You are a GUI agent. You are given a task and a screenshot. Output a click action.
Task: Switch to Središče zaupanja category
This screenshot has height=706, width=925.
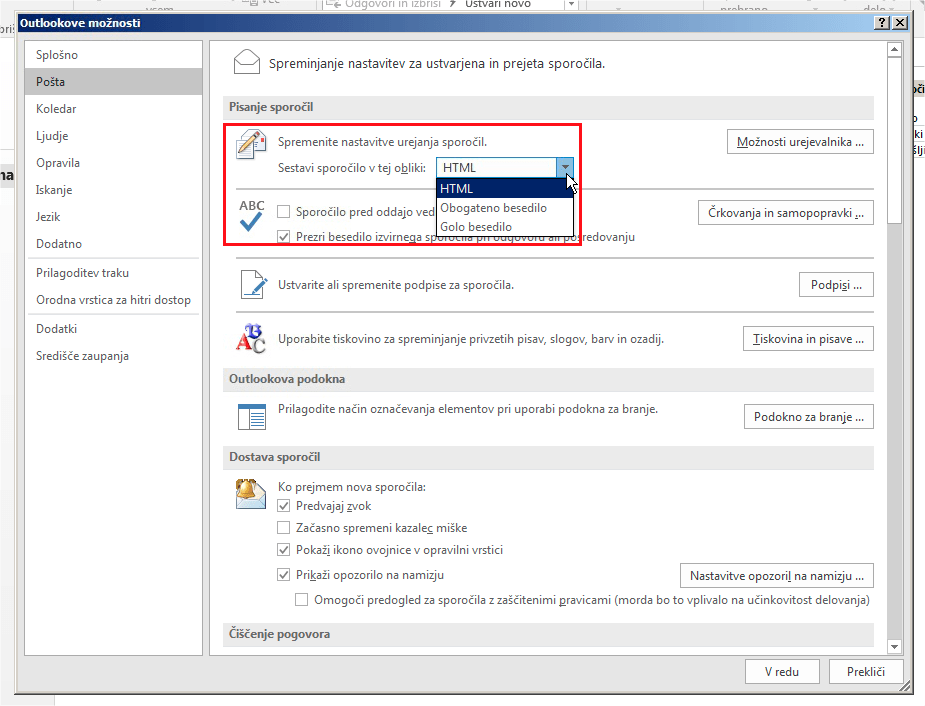pyautogui.click(x=82, y=356)
